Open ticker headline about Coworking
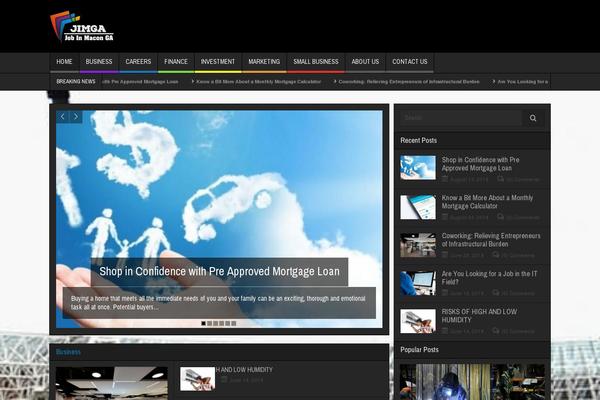Viewport: 600px width, 400px height. (409, 82)
